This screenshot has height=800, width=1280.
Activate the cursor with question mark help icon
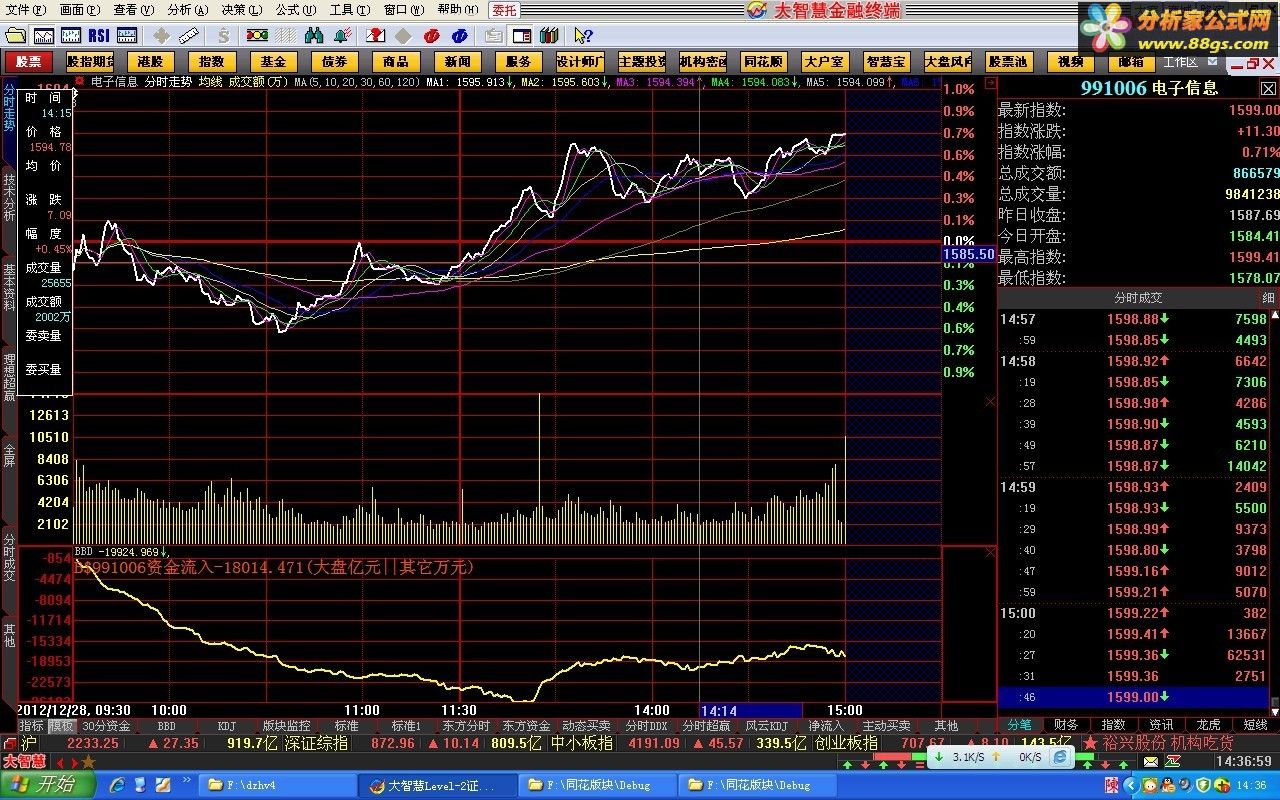(583, 36)
